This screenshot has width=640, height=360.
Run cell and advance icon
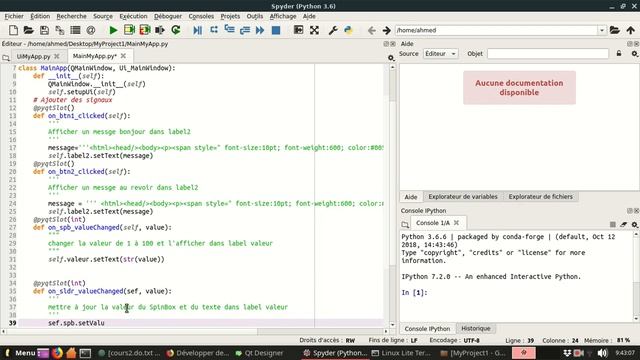[145, 30]
